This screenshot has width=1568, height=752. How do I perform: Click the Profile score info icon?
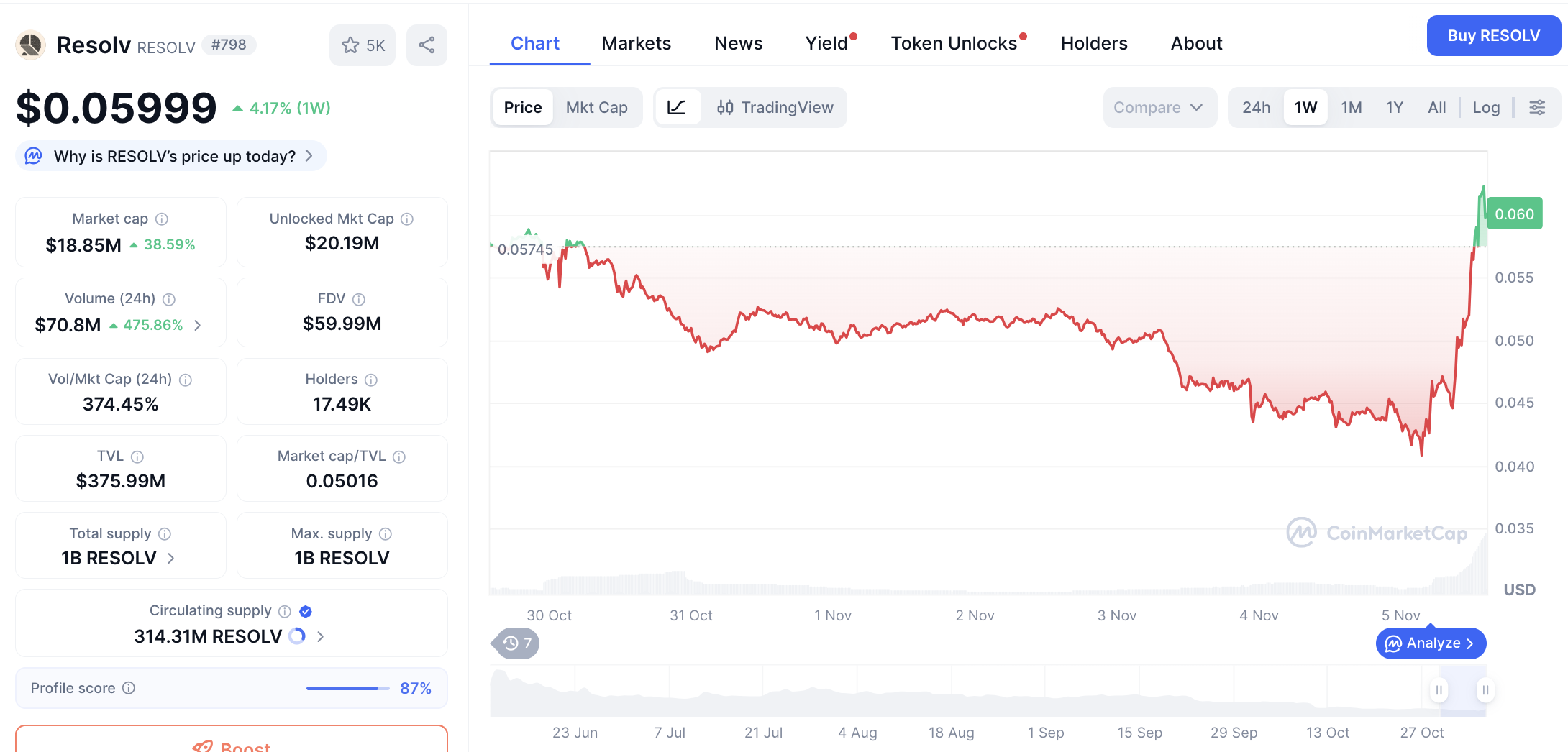[x=129, y=688]
